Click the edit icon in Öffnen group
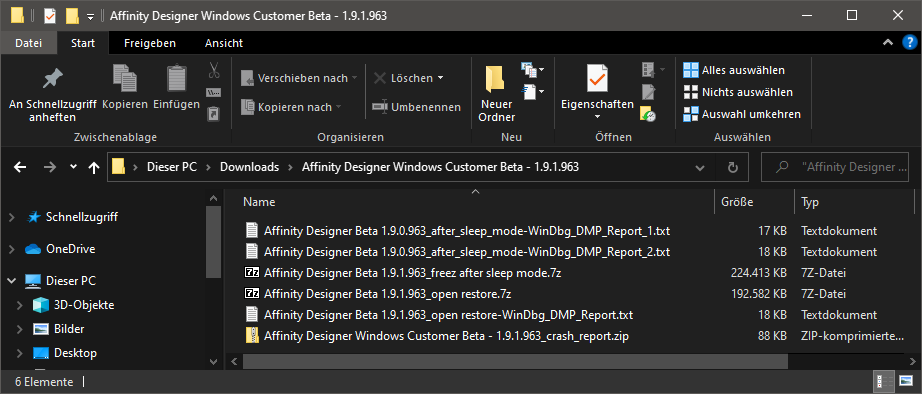 click(x=649, y=92)
